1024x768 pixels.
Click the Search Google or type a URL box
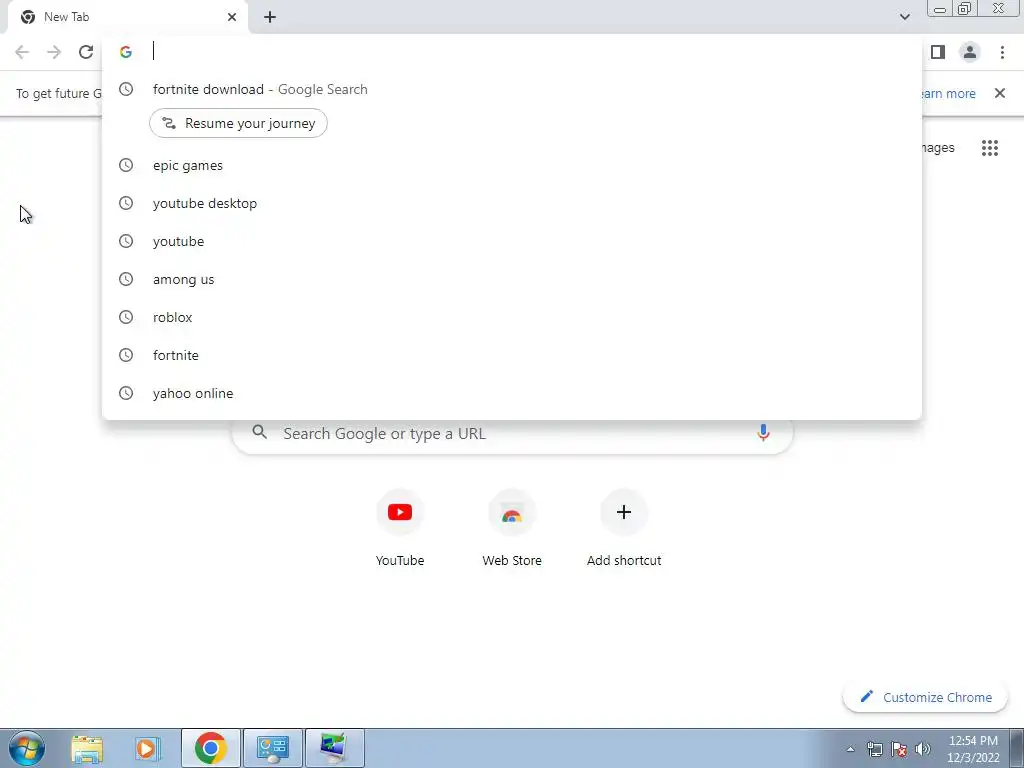click(512, 434)
